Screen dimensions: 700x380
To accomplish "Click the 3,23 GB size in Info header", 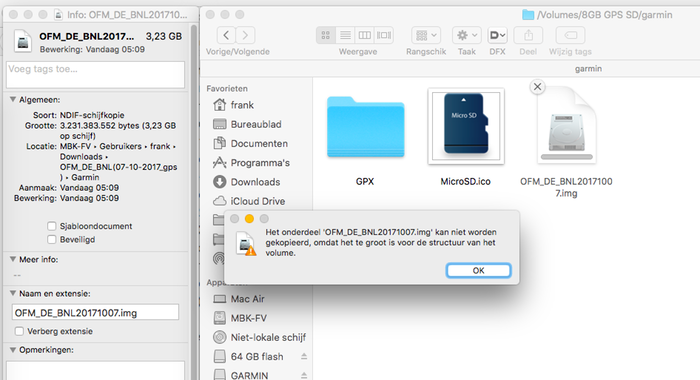I will [x=164, y=36].
